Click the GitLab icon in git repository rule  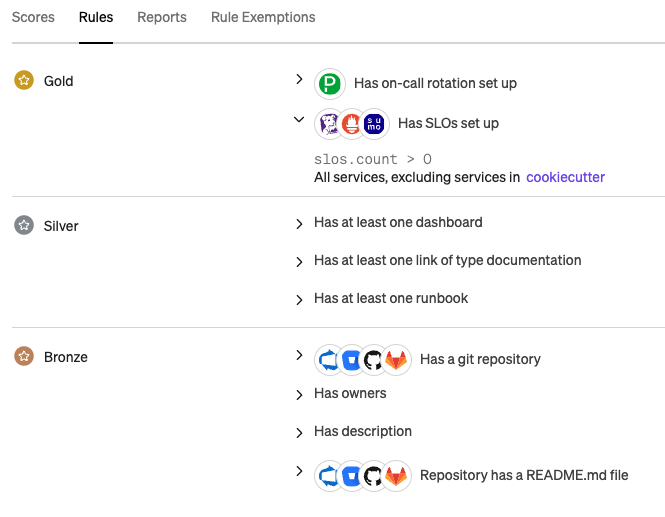397,360
